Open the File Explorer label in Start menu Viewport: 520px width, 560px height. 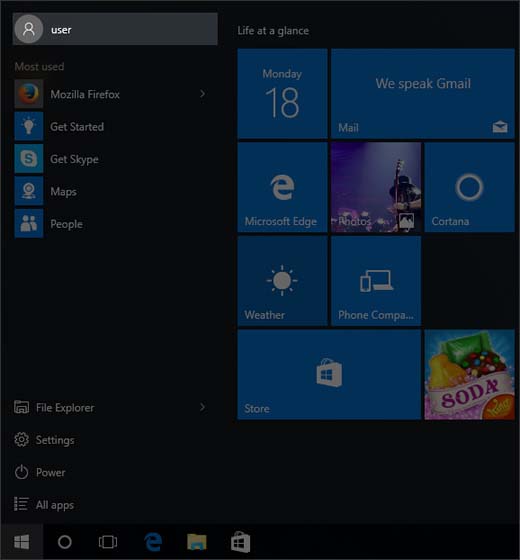point(65,408)
